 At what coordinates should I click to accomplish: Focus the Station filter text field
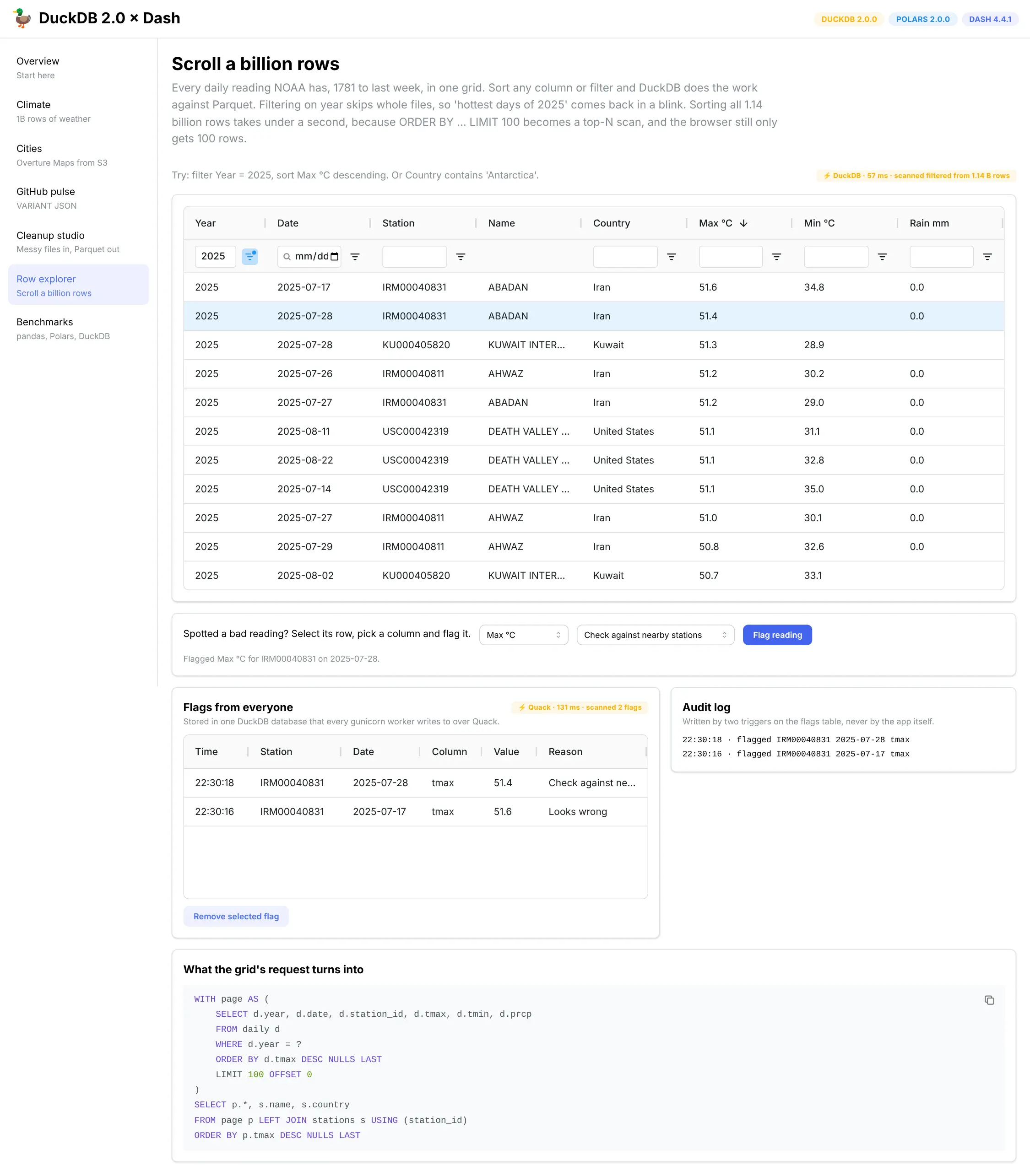(414, 256)
